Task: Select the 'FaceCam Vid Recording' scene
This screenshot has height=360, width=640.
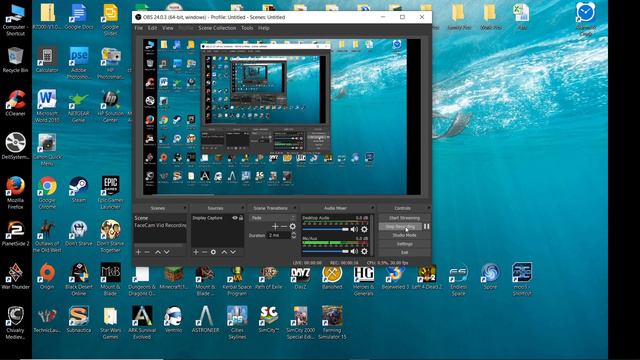Action: (x=160, y=225)
